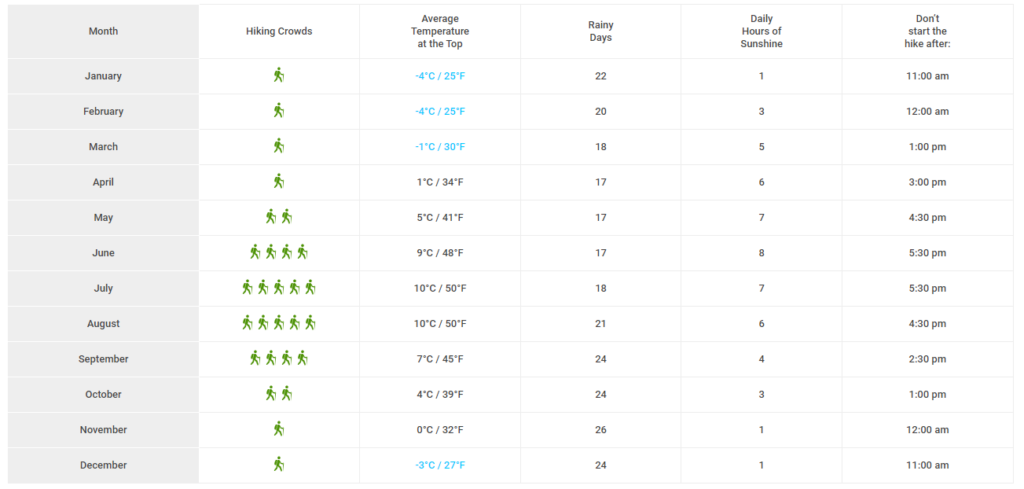Click the hiker icon in February row
Image resolution: width=1024 pixels, height=489 pixels.
pos(279,111)
